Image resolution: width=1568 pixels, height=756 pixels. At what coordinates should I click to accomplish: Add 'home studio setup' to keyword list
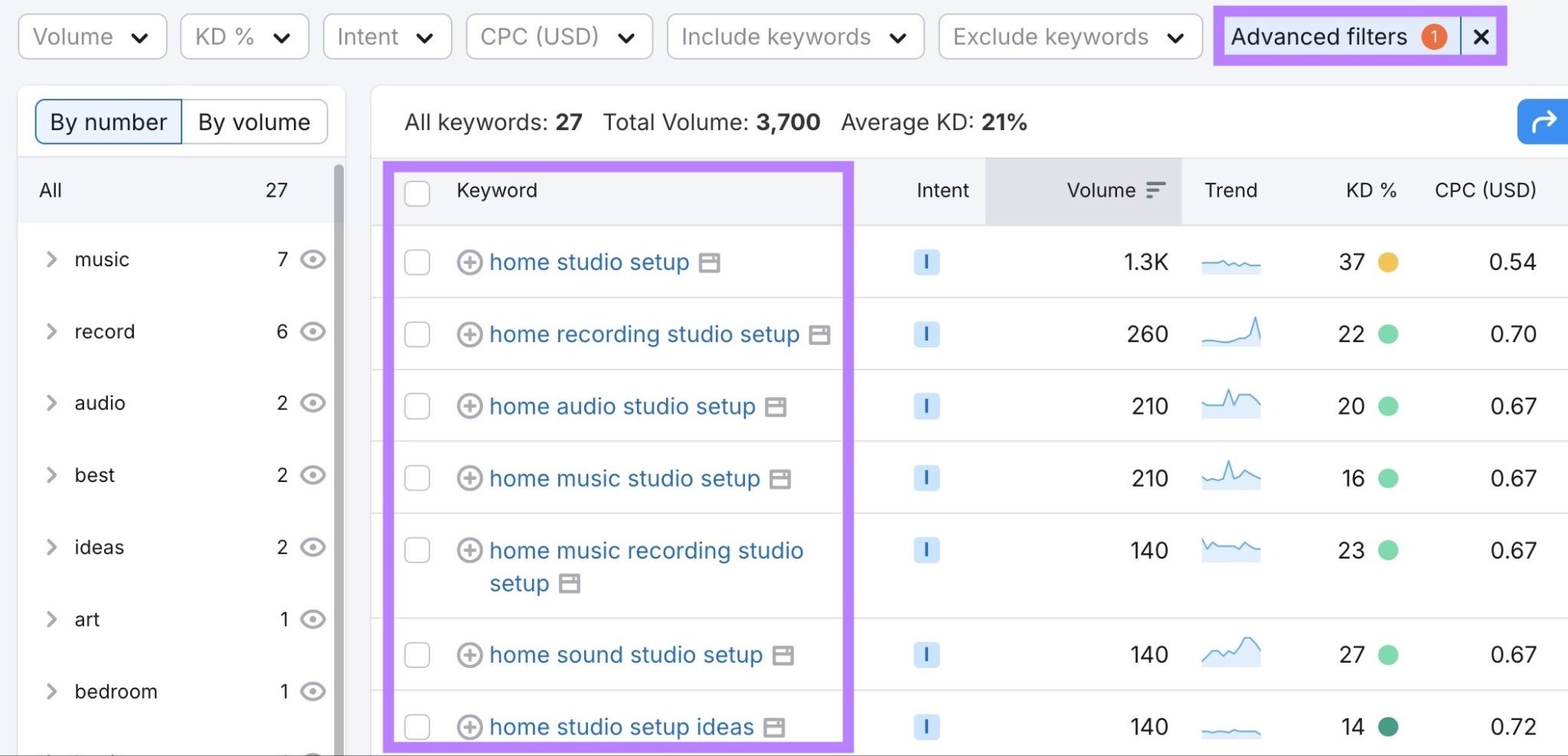point(469,262)
